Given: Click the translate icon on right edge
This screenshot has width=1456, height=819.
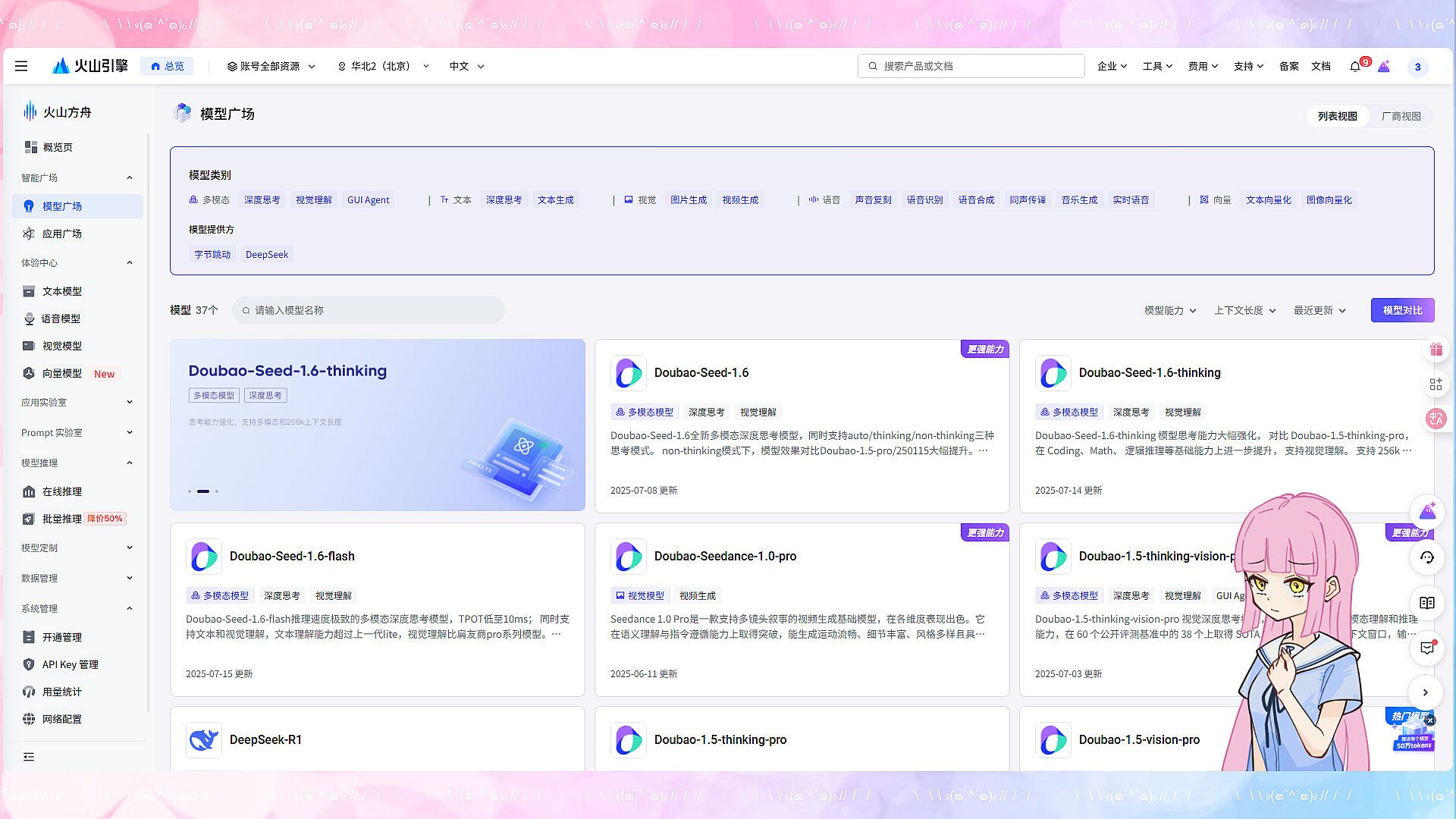Looking at the screenshot, I should tap(1436, 419).
